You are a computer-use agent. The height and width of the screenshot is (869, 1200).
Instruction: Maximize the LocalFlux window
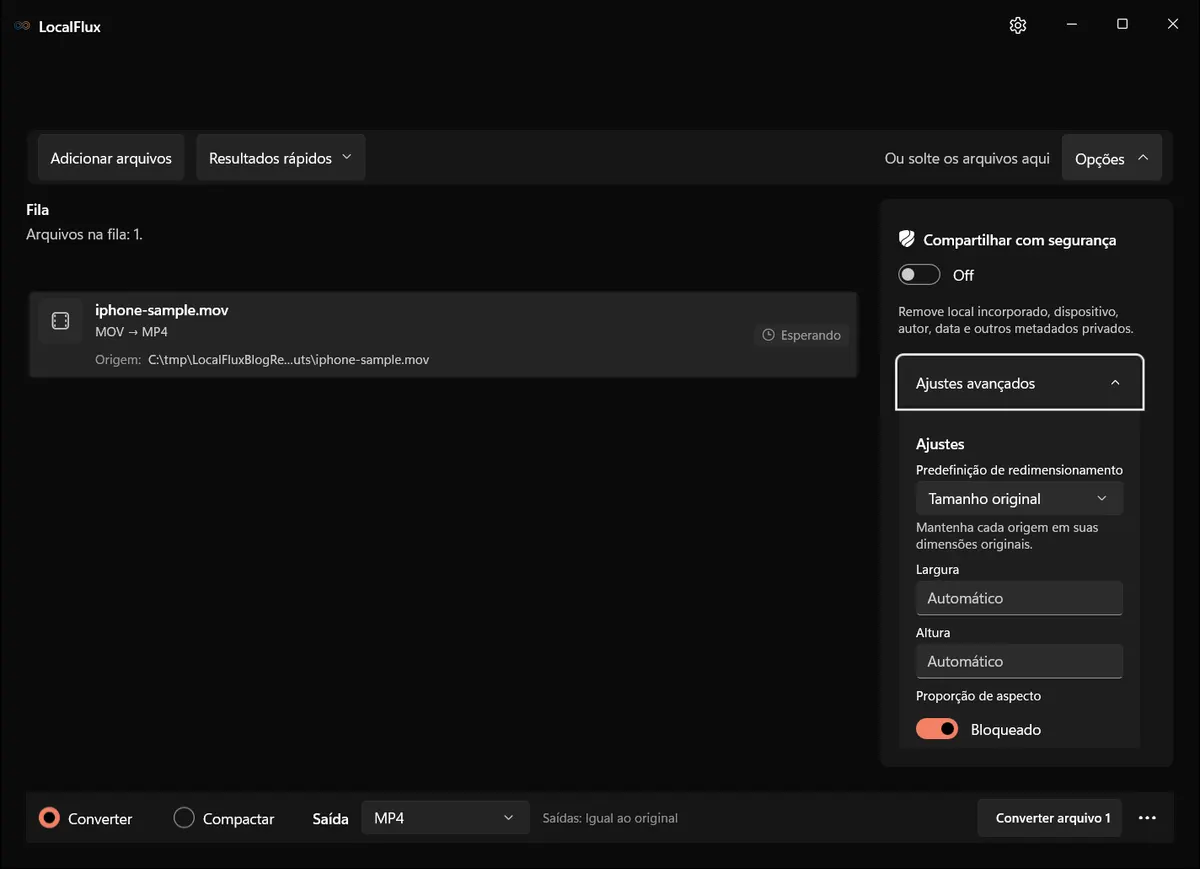pos(1122,25)
